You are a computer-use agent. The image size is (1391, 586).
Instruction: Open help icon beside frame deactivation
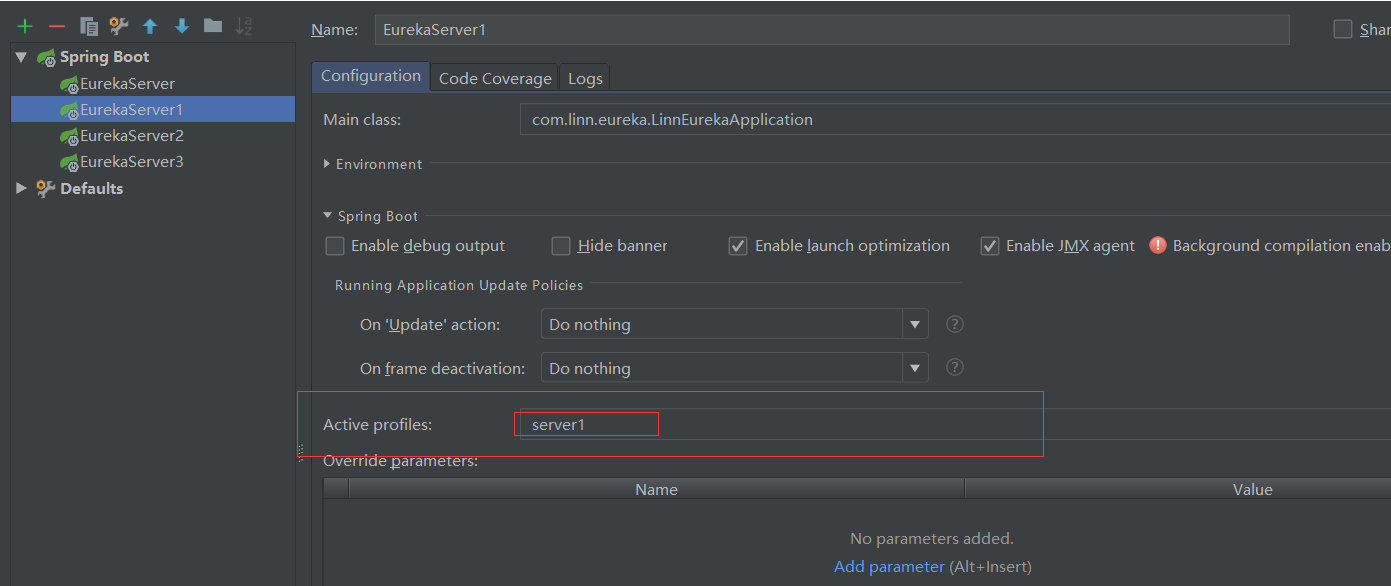955,368
